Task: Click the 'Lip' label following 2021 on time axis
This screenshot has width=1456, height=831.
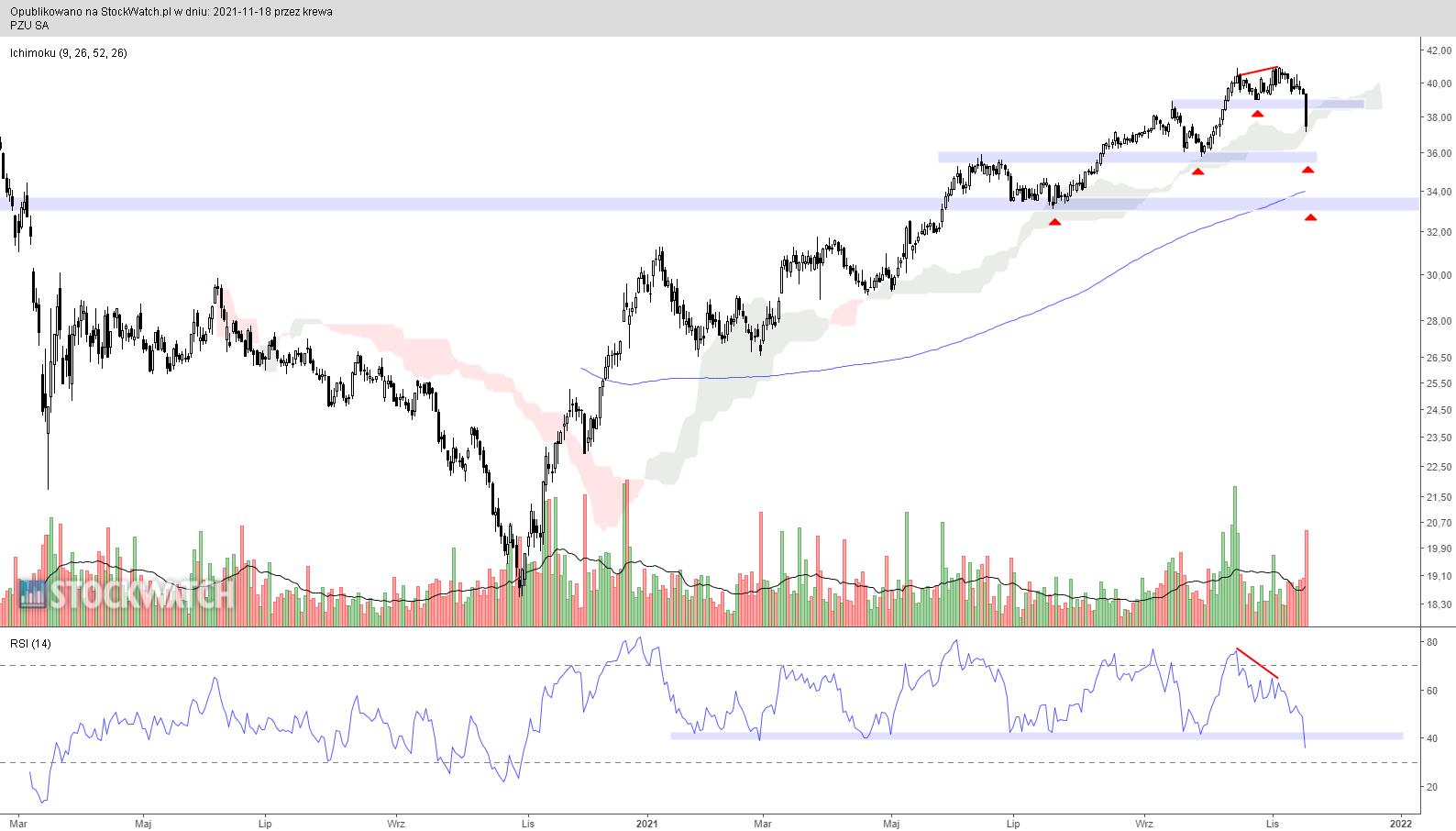Action: pyautogui.click(x=1013, y=823)
